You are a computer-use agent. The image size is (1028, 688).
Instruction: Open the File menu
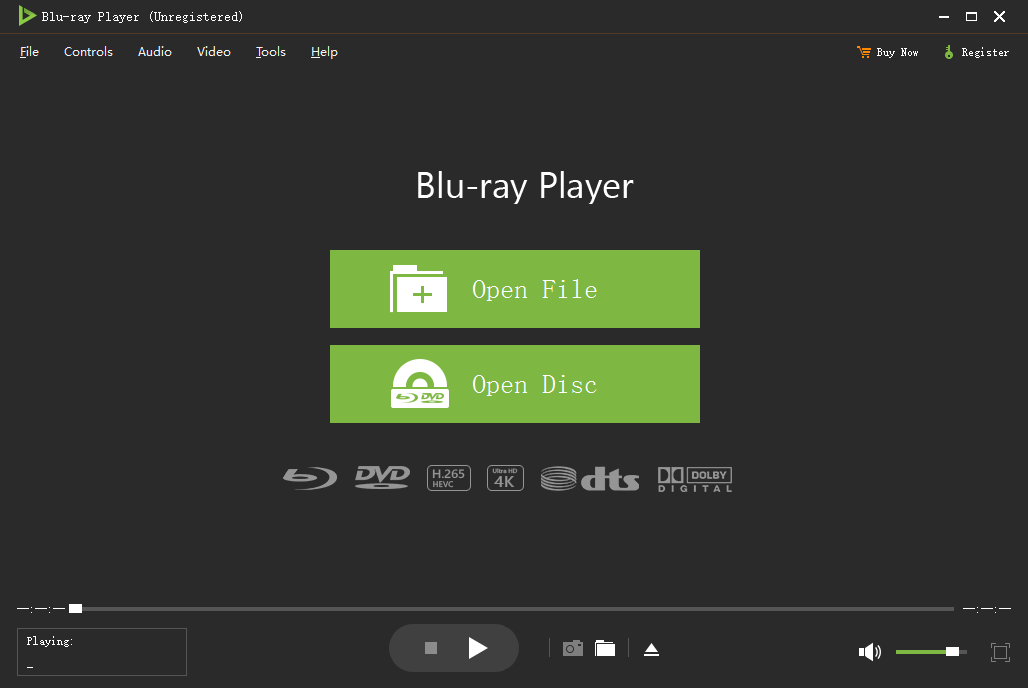[x=30, y=52]
